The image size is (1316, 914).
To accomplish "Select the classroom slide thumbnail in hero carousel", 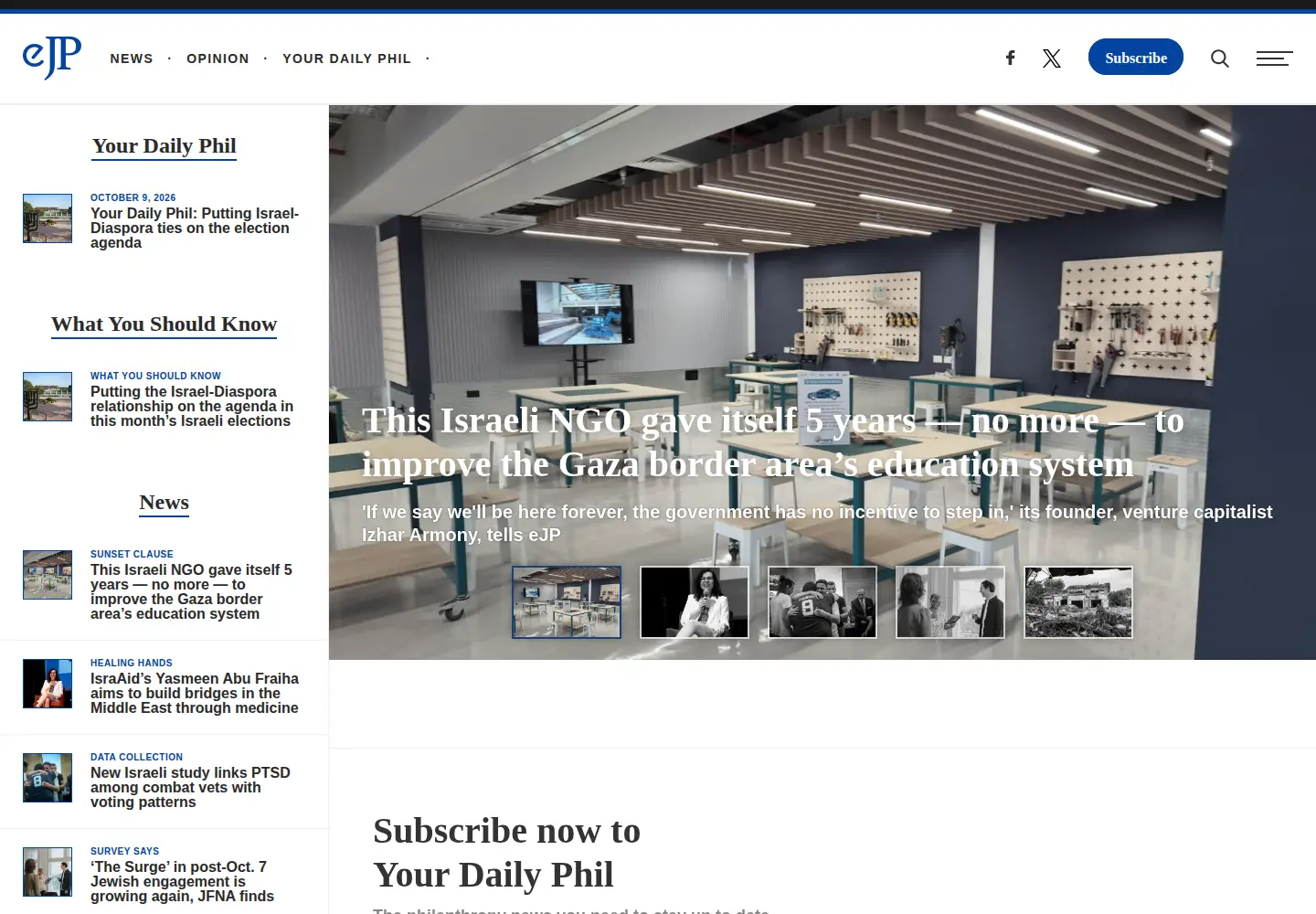I will coord(567,602).
